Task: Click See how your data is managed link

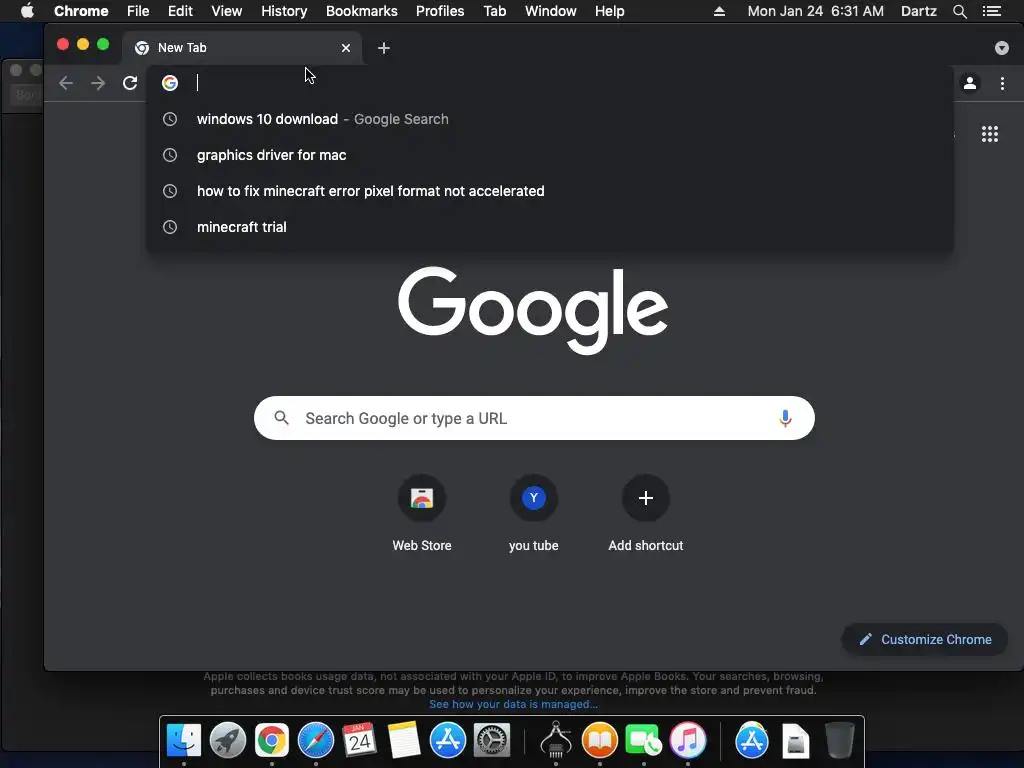Action: (x=513, y=704)
